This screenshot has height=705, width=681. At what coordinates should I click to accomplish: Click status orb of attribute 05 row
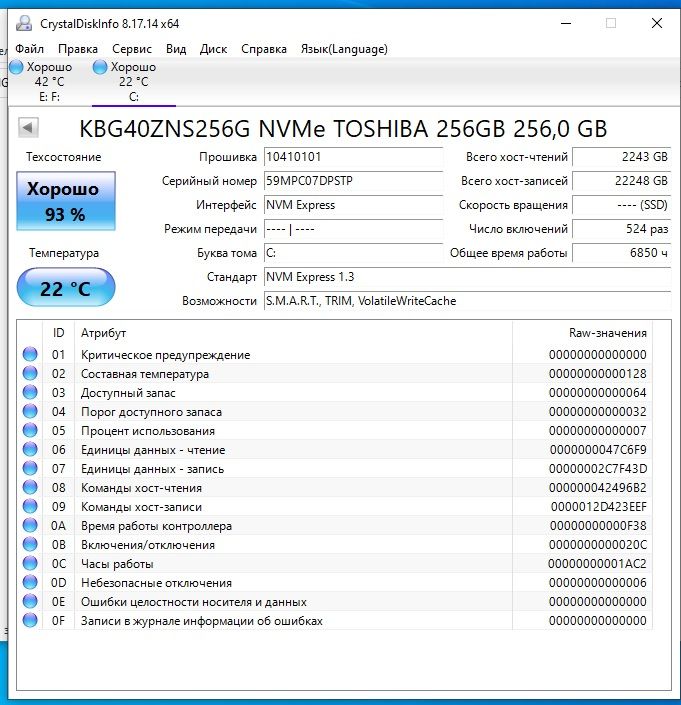(x=30, y=430)
